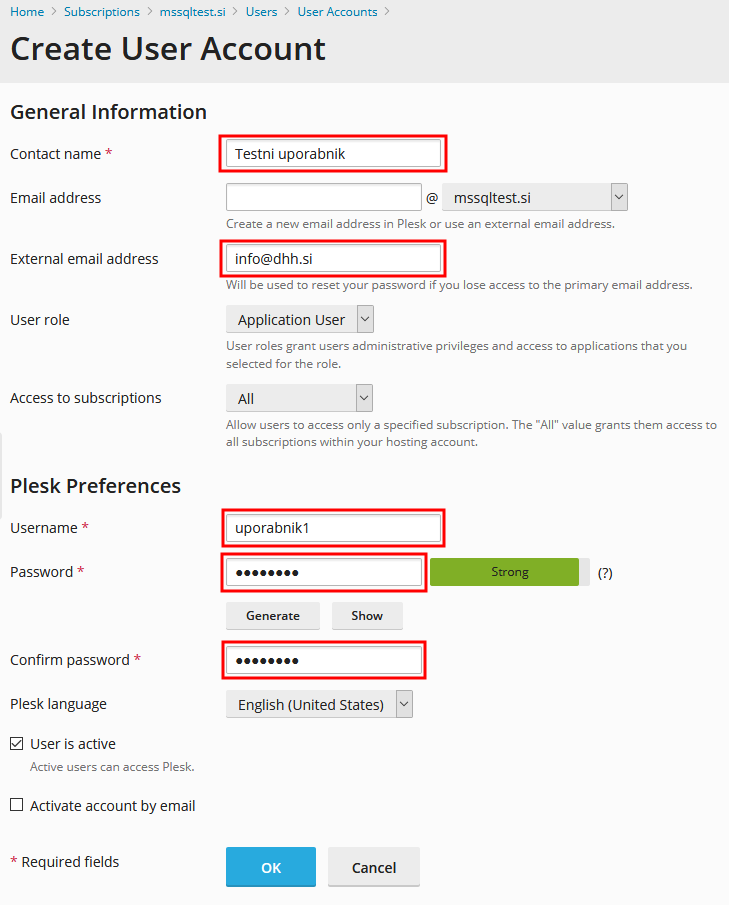Open Users breadcrumb link
Screen dimensions: 729x905
coord(262,12)
